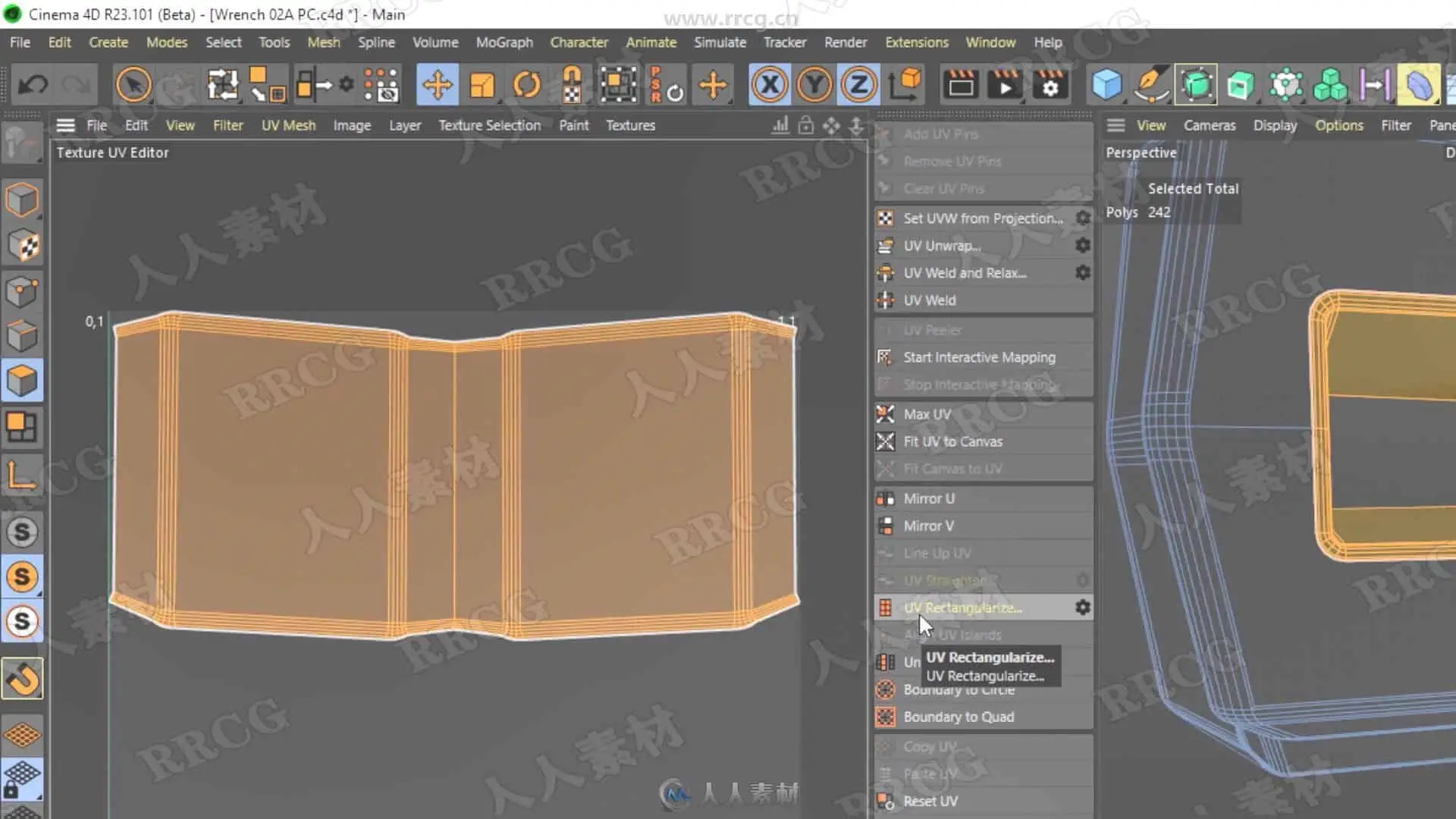Add a Cube primitive object

(1106, 85)
